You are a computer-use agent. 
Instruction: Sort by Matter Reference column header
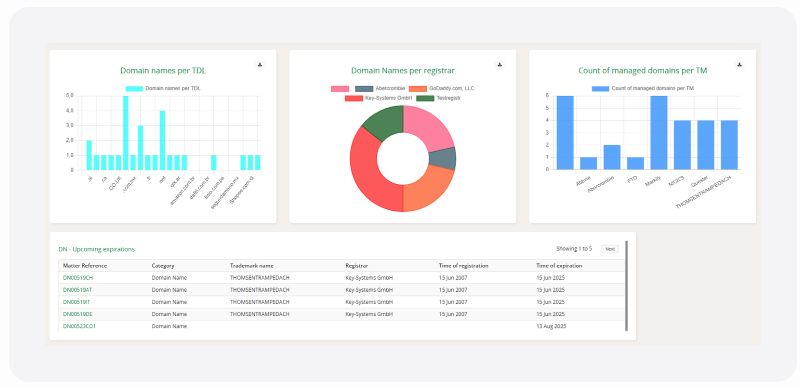(85, 265)
